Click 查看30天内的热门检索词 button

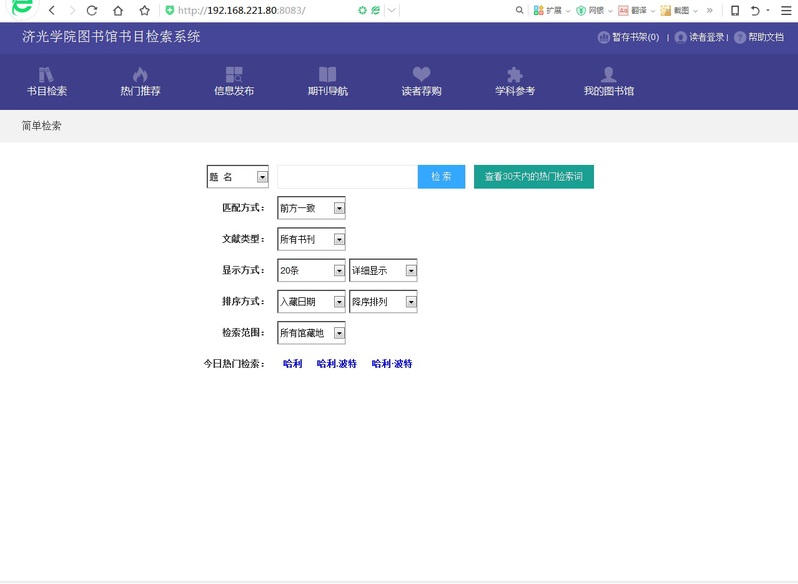click(533, 176)
